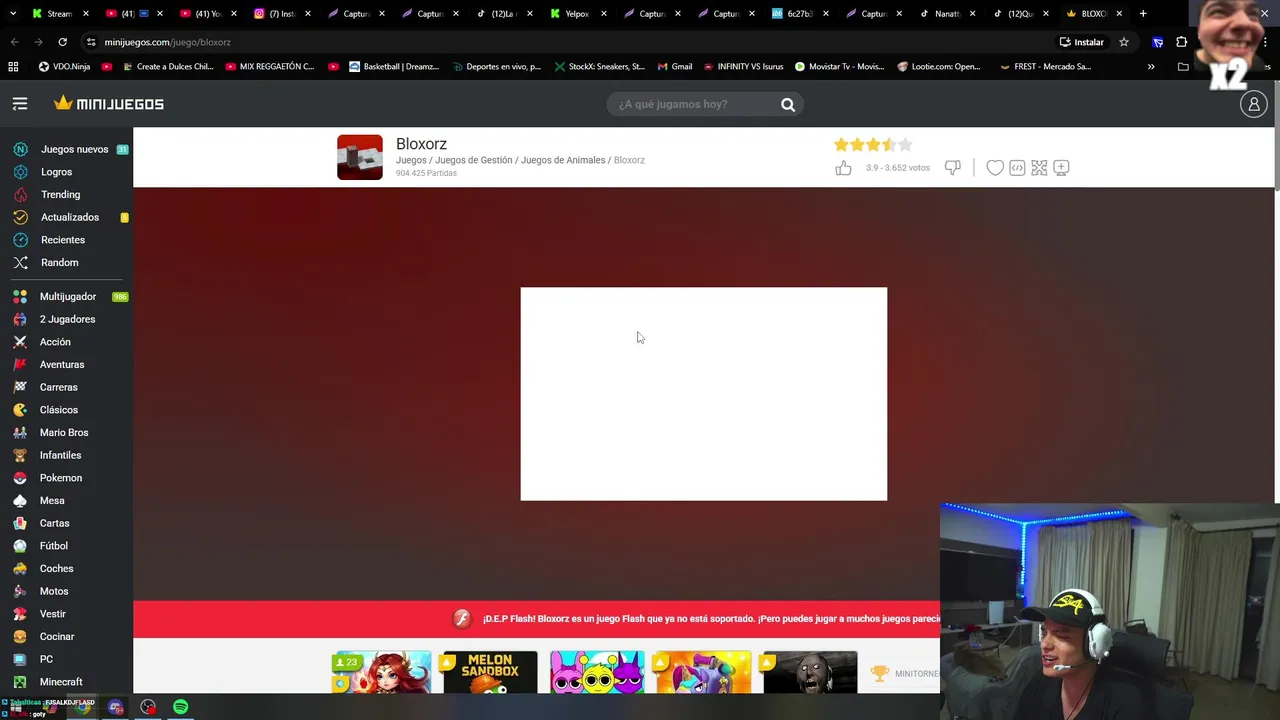Click the address bar URL
This screenshot has width=1280, height=720.
pos(167,42)
